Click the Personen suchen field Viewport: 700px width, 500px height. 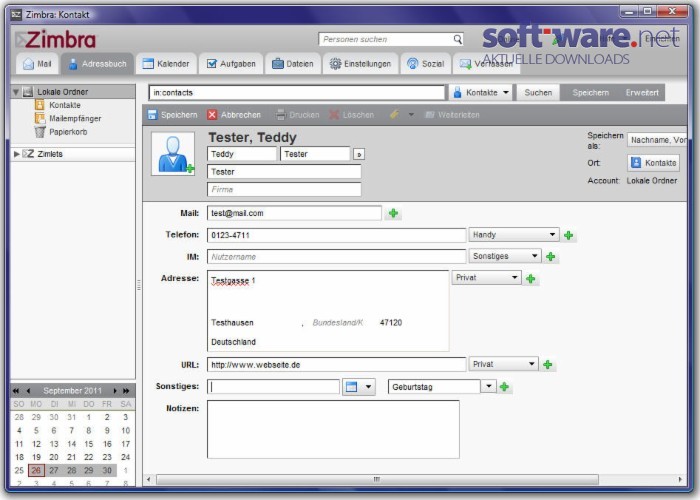[x=385, y=39]
